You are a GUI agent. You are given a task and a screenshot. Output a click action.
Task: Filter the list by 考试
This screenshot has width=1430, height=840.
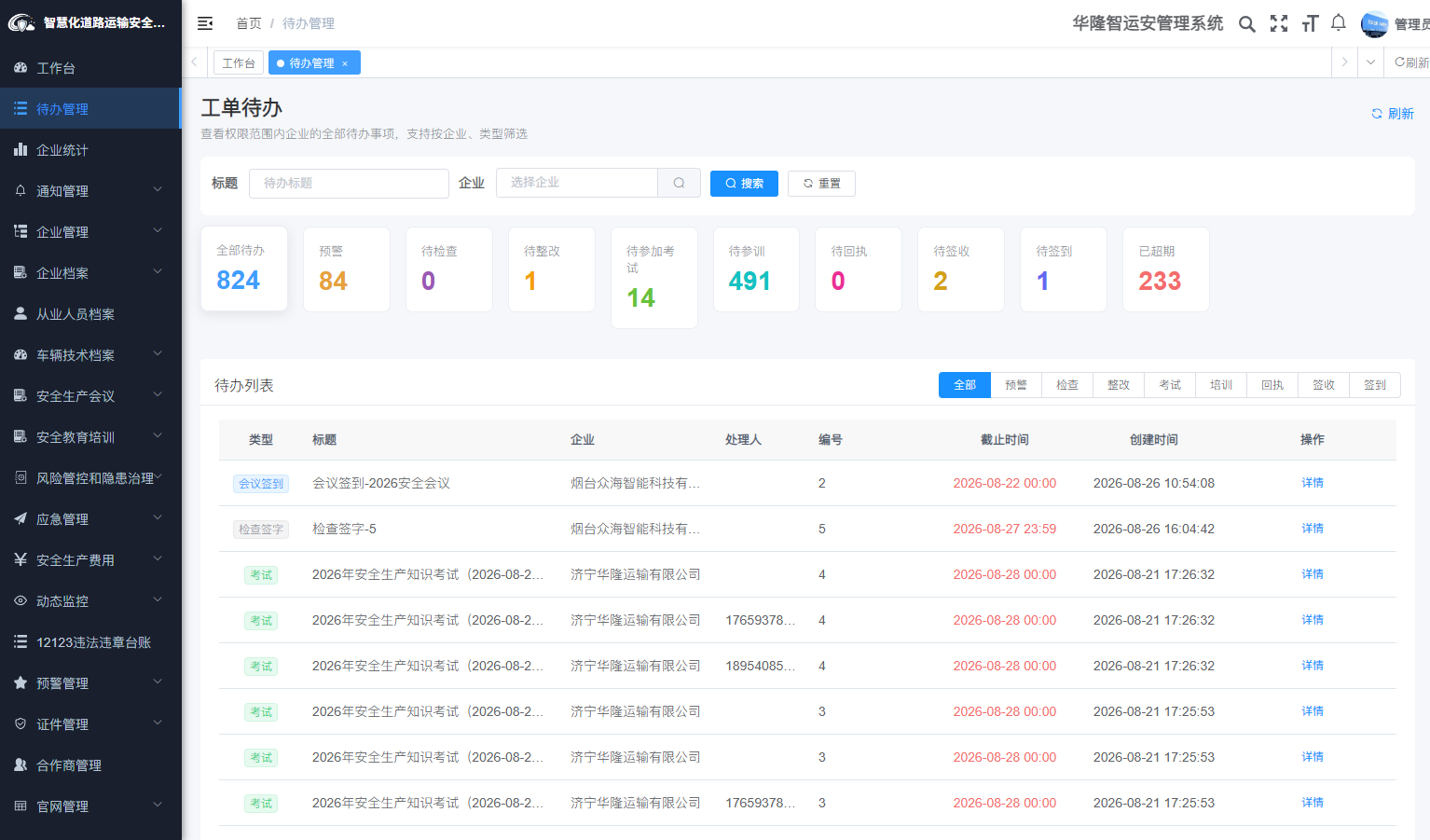(1170, 385)
